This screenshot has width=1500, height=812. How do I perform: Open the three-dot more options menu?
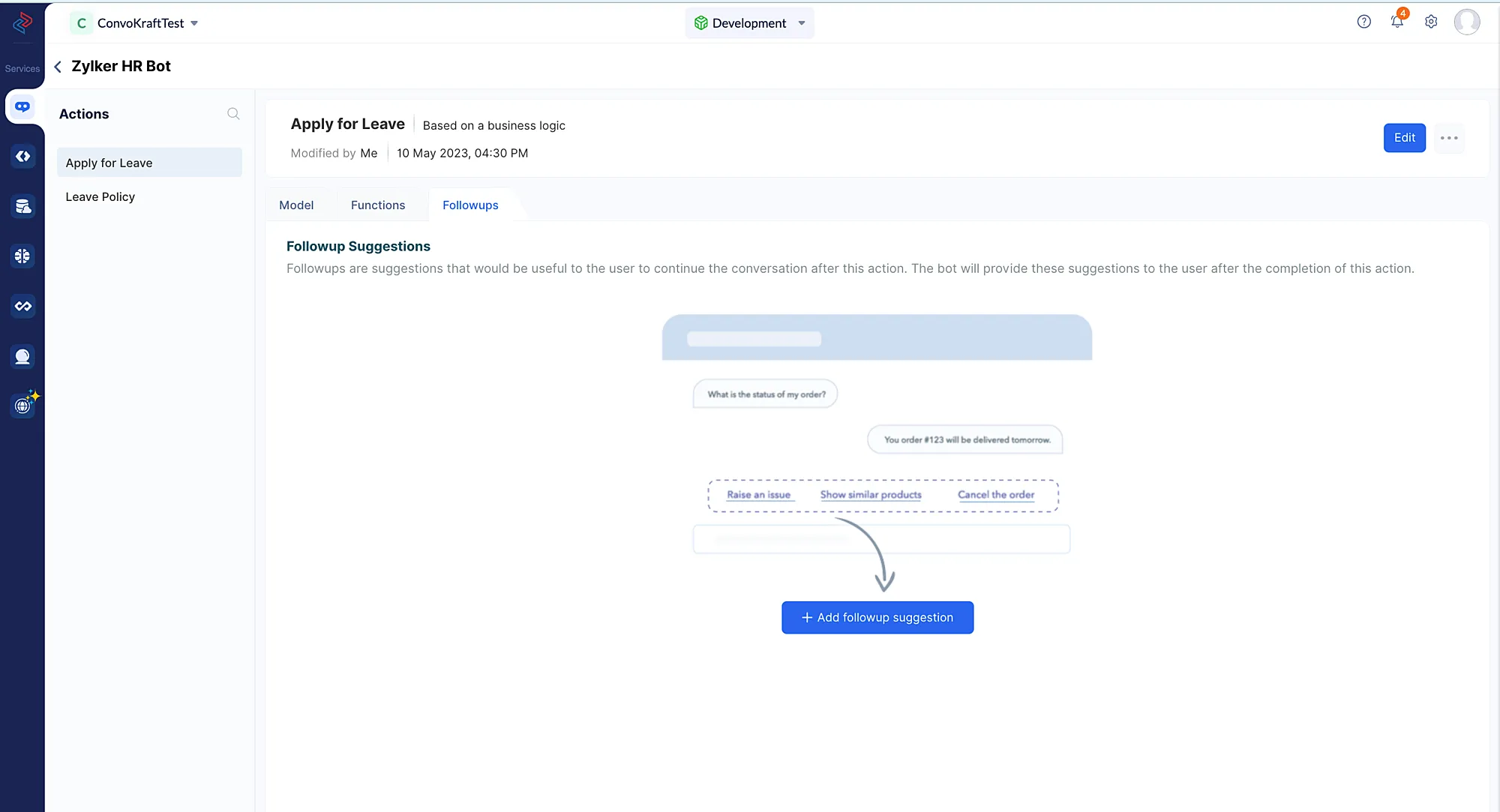click(1449, 138)
